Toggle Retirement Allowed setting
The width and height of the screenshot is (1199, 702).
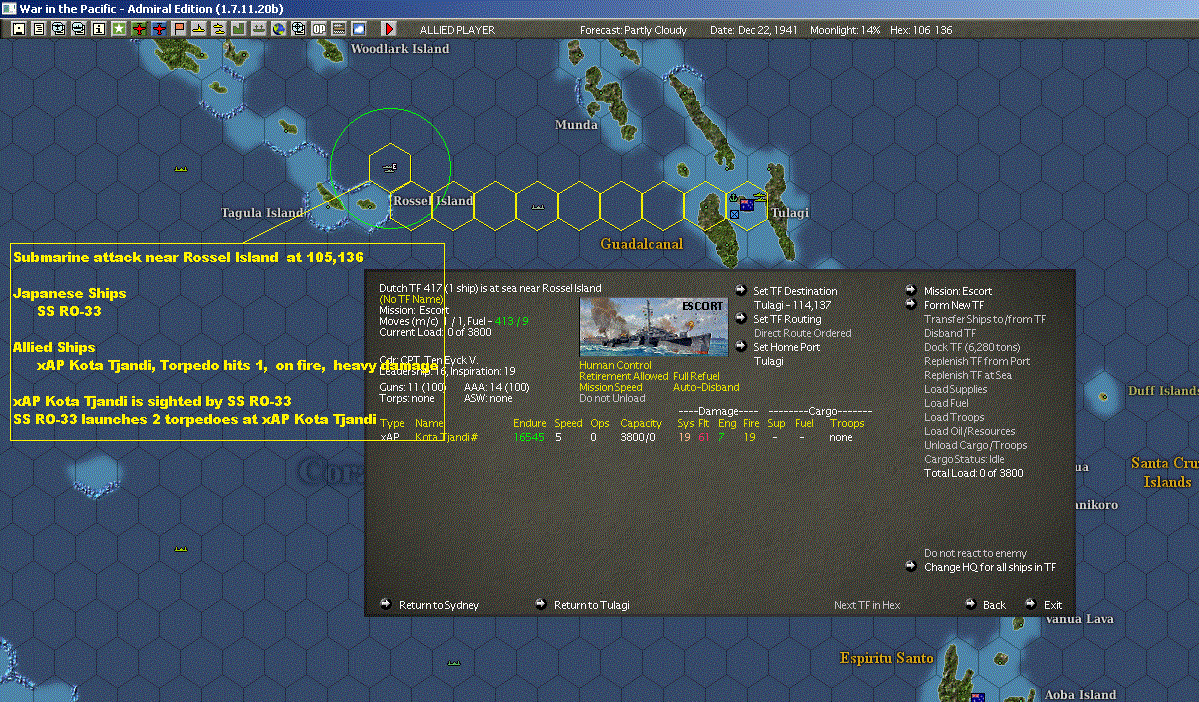coord(623,376)
